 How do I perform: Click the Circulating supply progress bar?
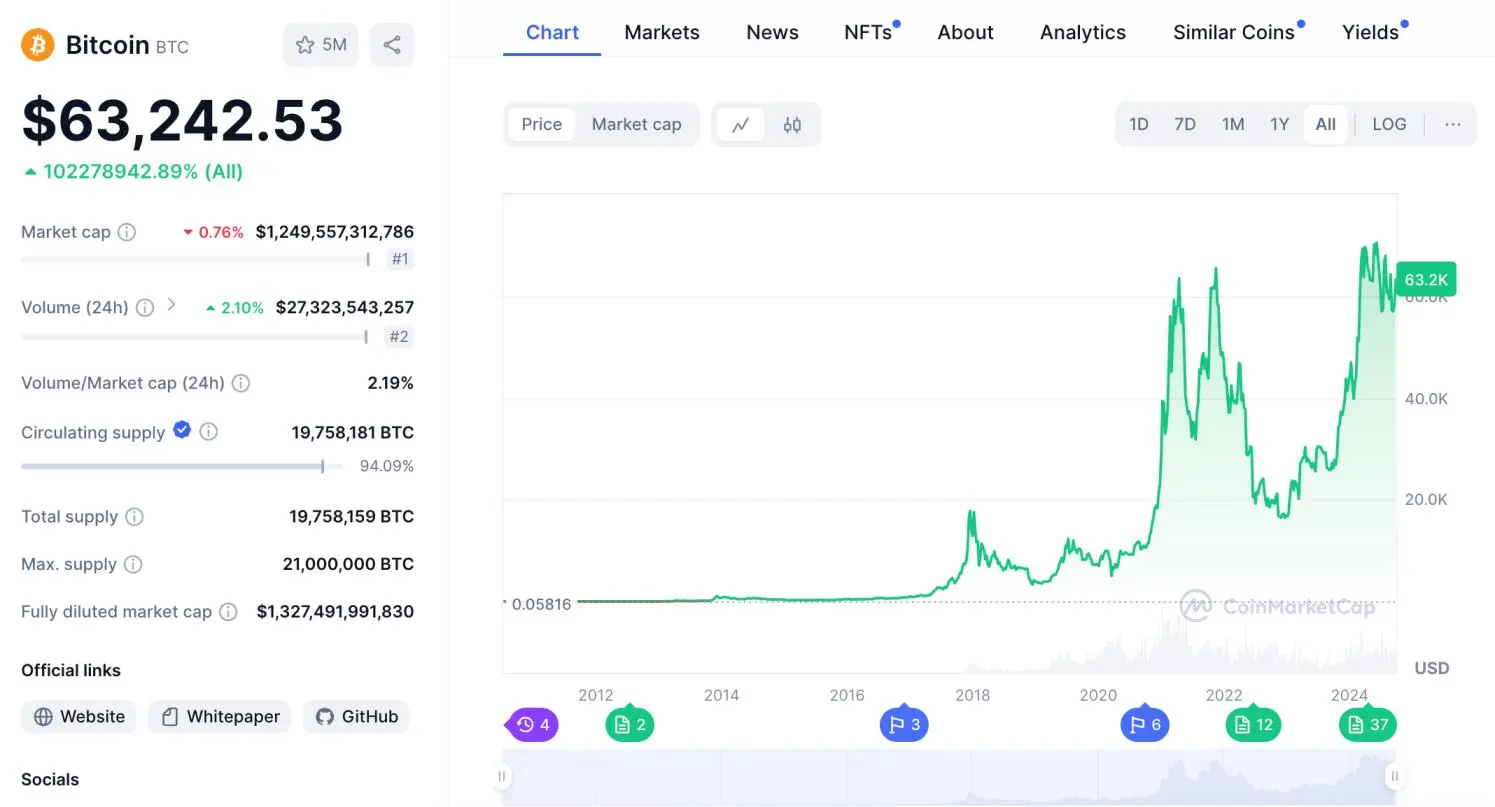tap(182, 466)
